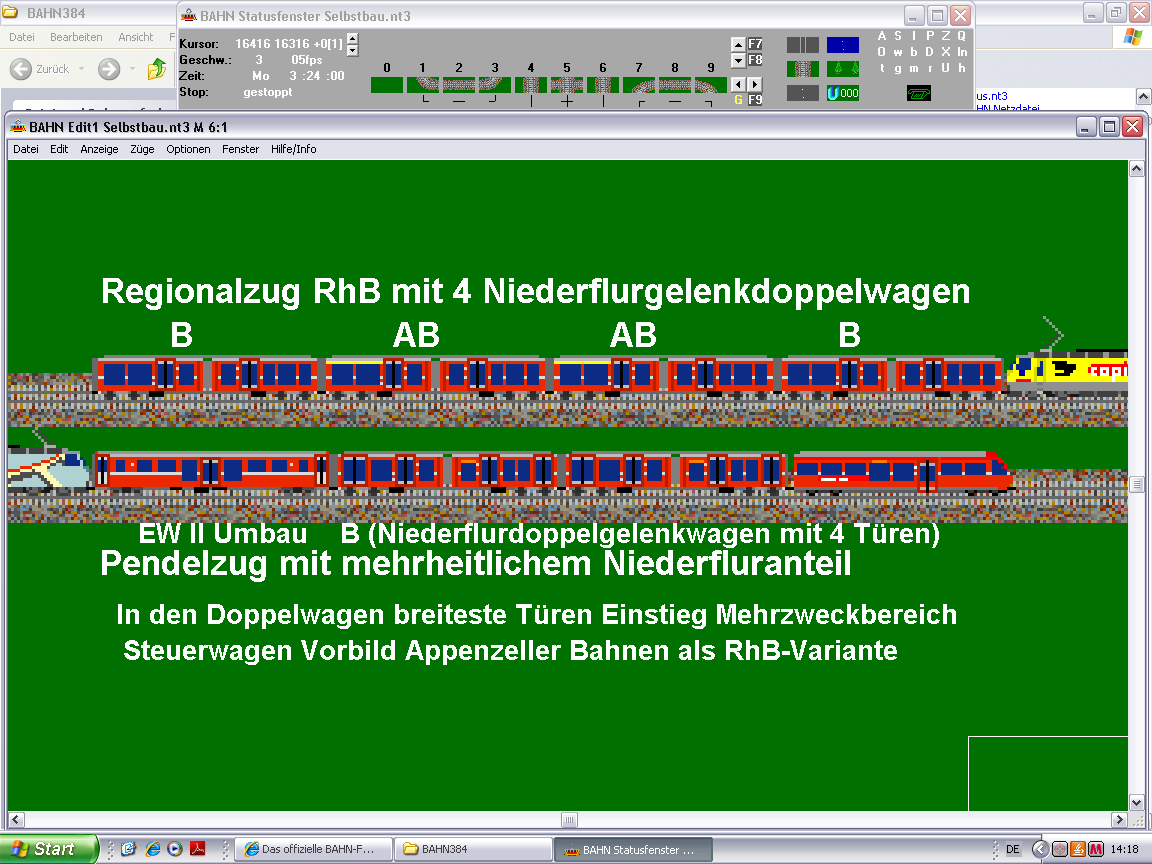The height and width of the screenshot is (864, 1152).
Task: Toggle the In mode indicator in status window
Action: pyautogui.click(x=962, y=52)
